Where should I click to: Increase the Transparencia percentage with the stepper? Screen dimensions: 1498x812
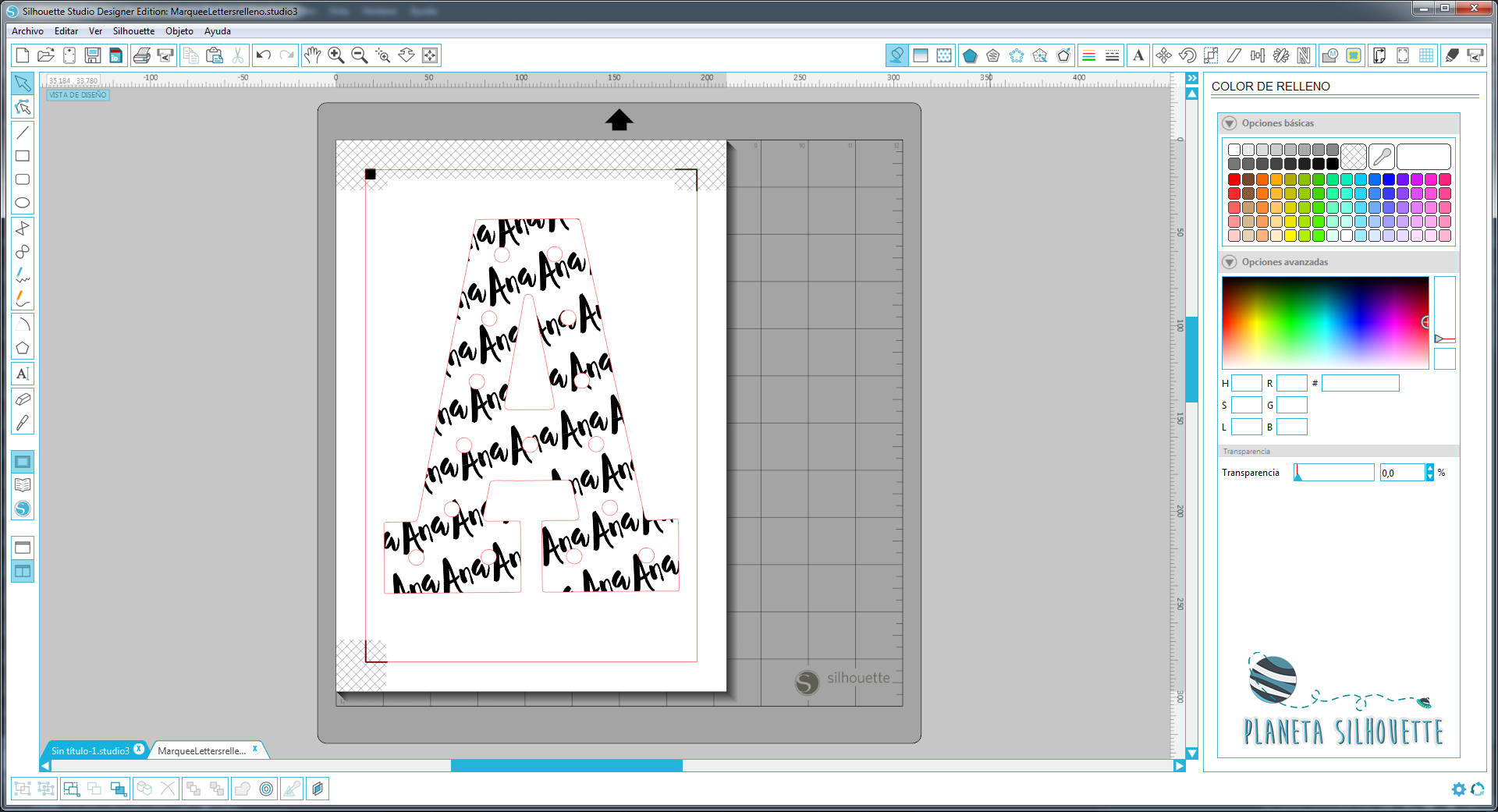pyautogui.click(x=1430, y=468)
